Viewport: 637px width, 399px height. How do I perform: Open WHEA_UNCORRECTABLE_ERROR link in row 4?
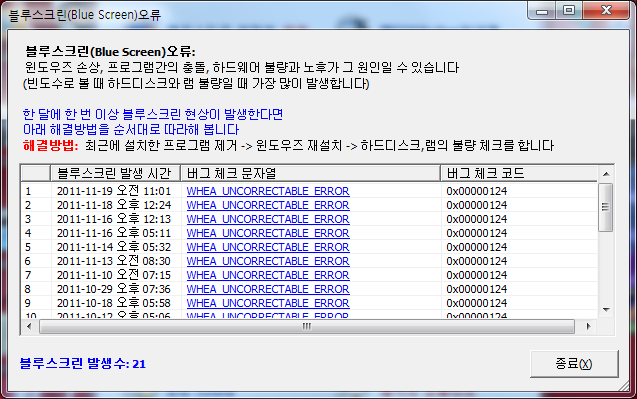[x=268, y=233]
